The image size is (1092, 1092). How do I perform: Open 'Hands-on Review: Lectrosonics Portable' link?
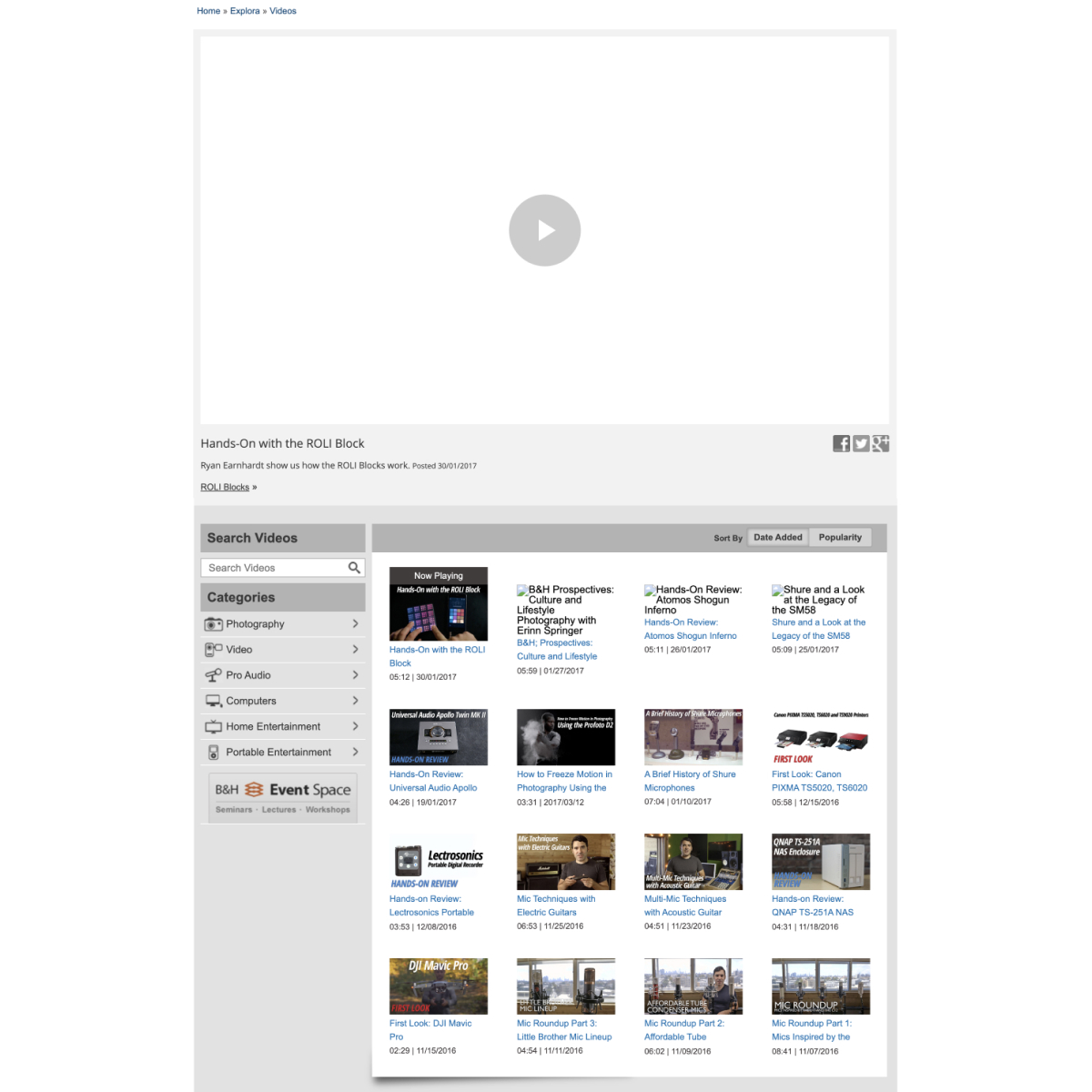[431, 905]
